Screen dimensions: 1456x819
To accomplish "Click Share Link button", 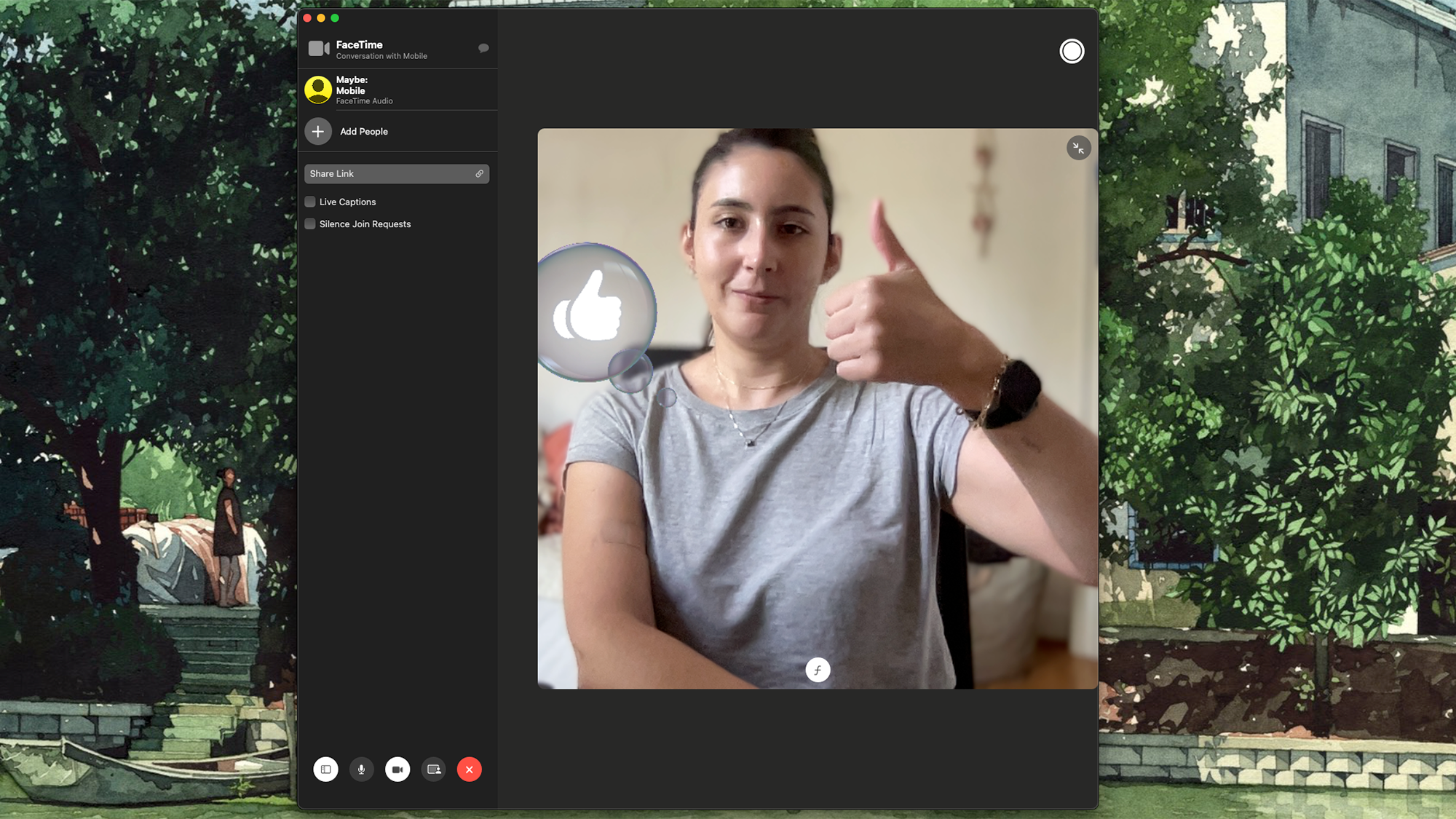I will coord(397,173).
